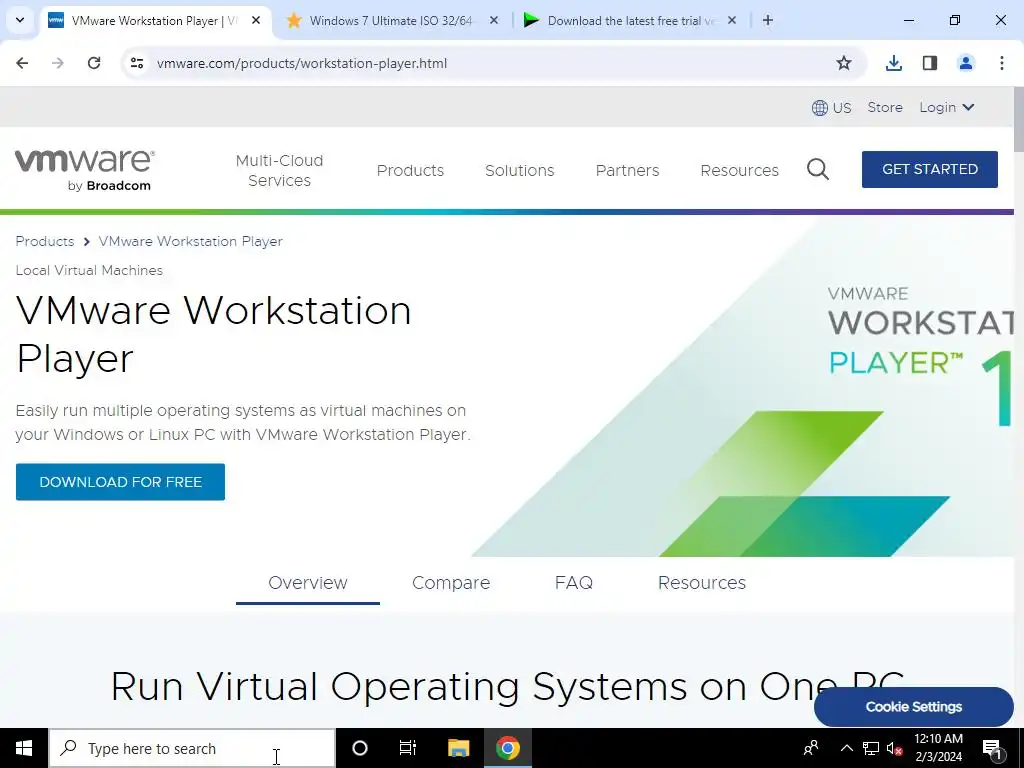The width and height of the screenshot is (1024, 768).
Task: Switch to Download the latest free trial tab
Action: (x=630, y=20)
